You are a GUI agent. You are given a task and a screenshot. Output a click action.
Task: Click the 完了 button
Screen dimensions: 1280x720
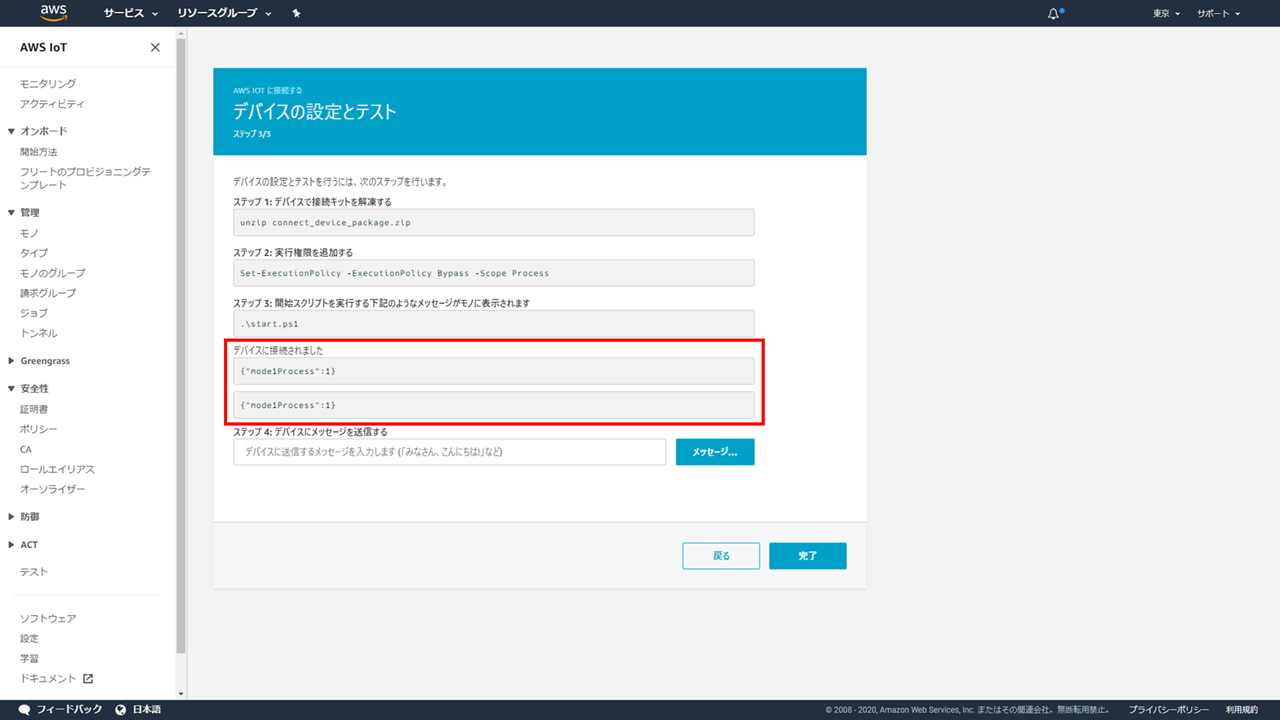[807, 556]
